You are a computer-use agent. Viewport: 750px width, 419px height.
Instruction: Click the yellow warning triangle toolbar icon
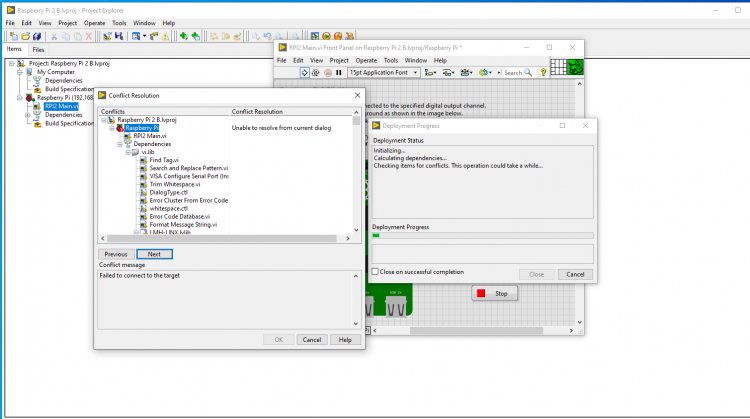[x=165, y=36]
